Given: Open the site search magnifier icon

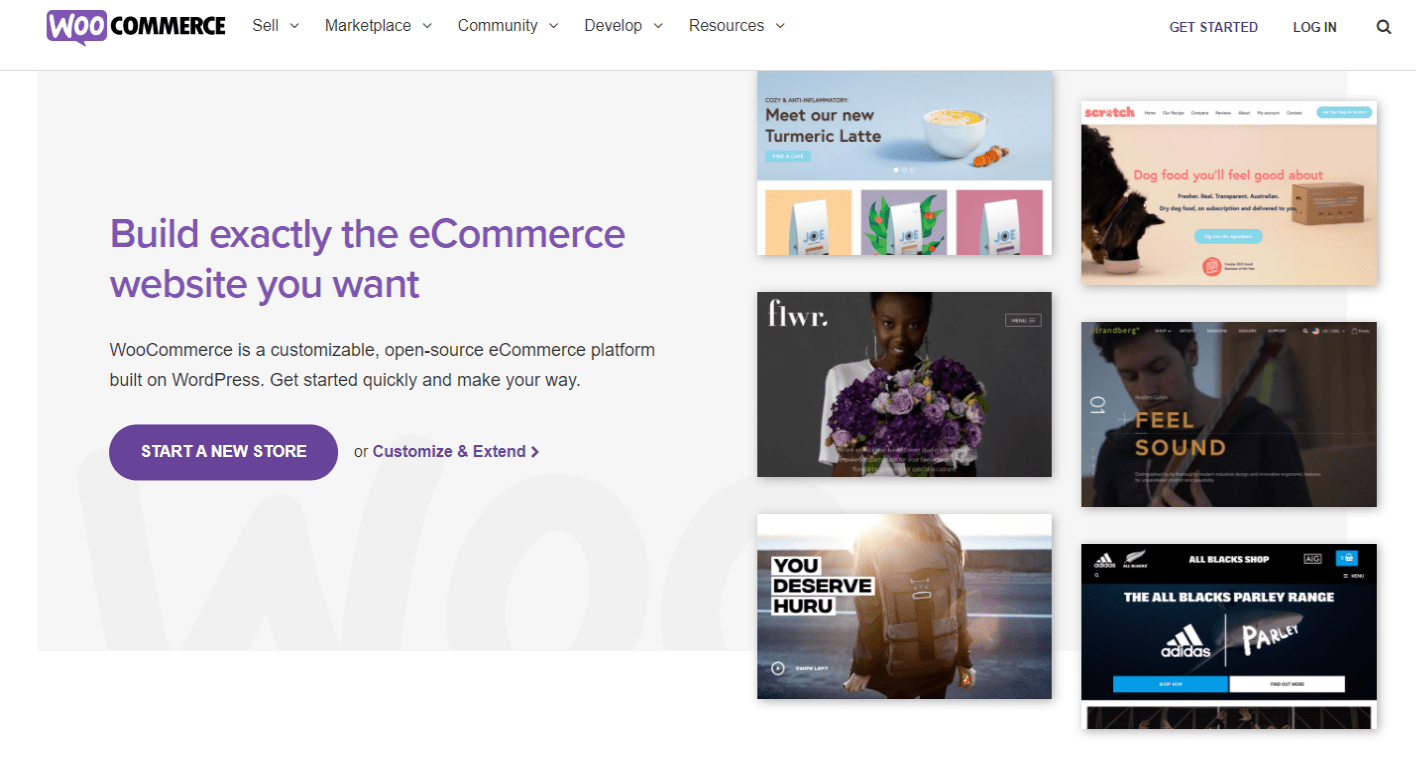Looking at the screenshot, I should tap(1383, 27).
